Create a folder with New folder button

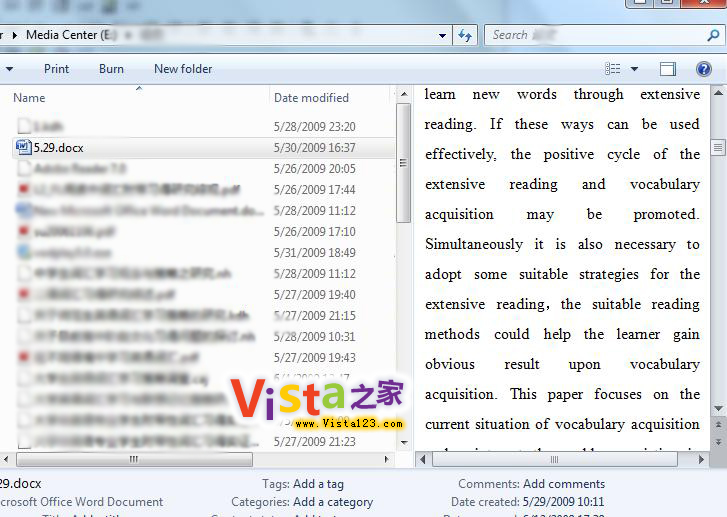click(x=183, y=69)
